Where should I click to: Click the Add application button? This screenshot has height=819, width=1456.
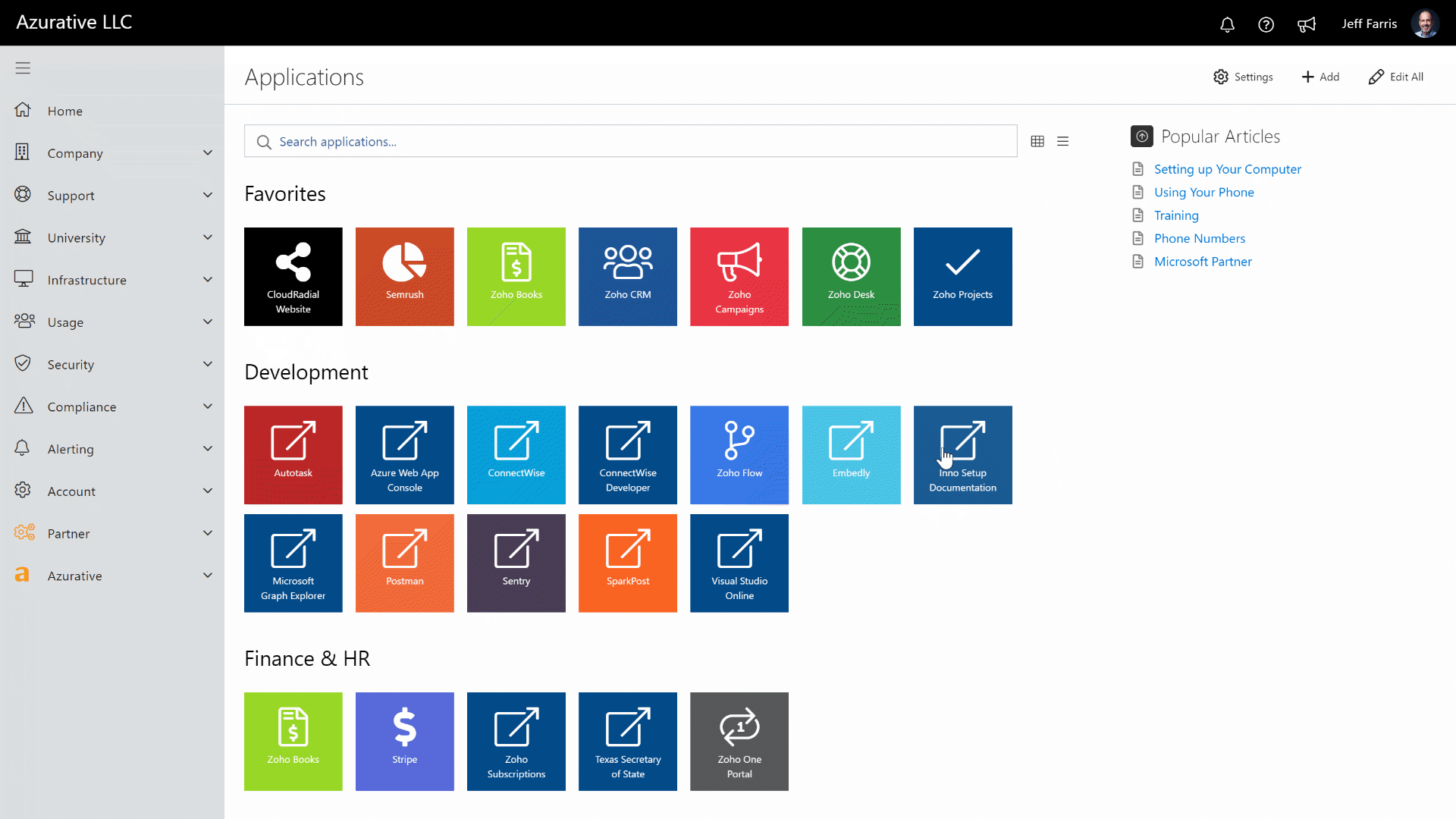pos(1320,77)
